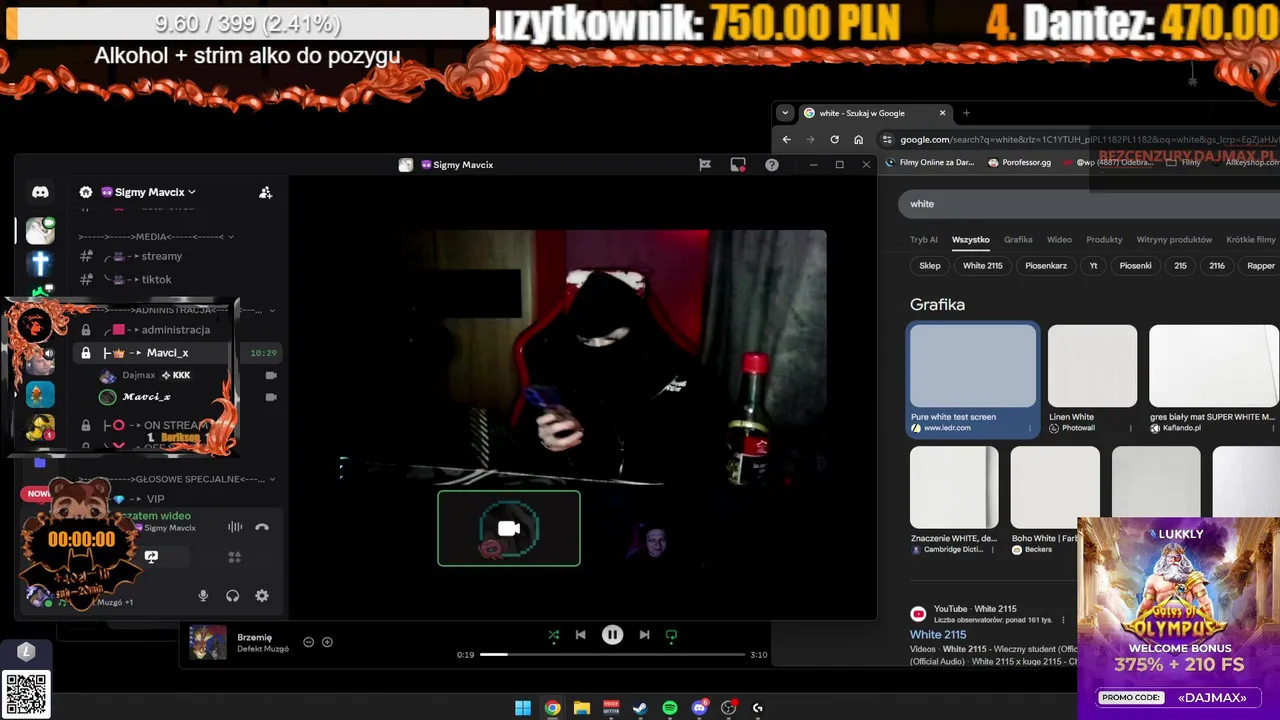Screen dimensions: 1280x720
Task: Mute microphone in Discord user panel
Action: click(203, 596)
